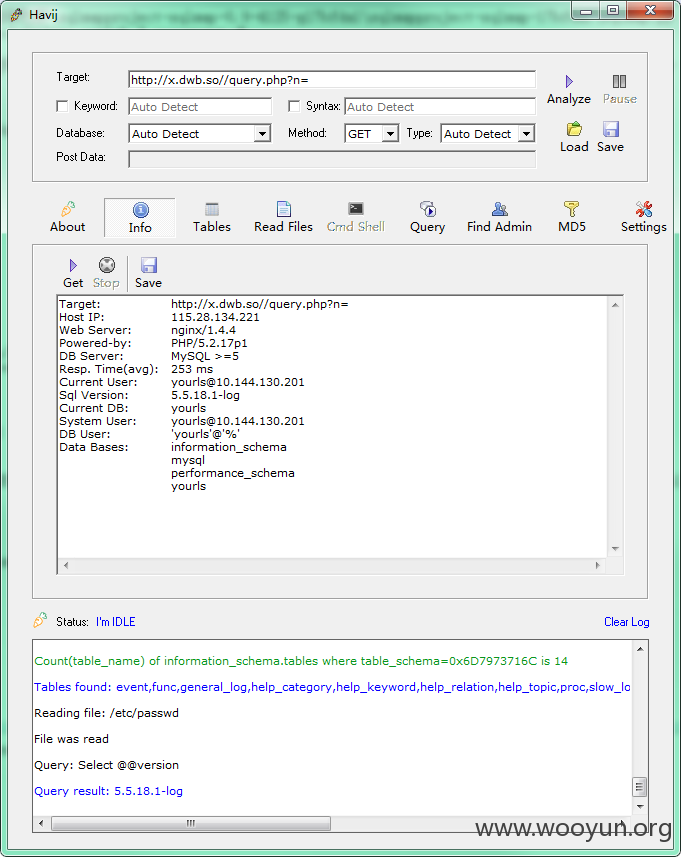Enable the Syntax checkbox

(294, 106)
